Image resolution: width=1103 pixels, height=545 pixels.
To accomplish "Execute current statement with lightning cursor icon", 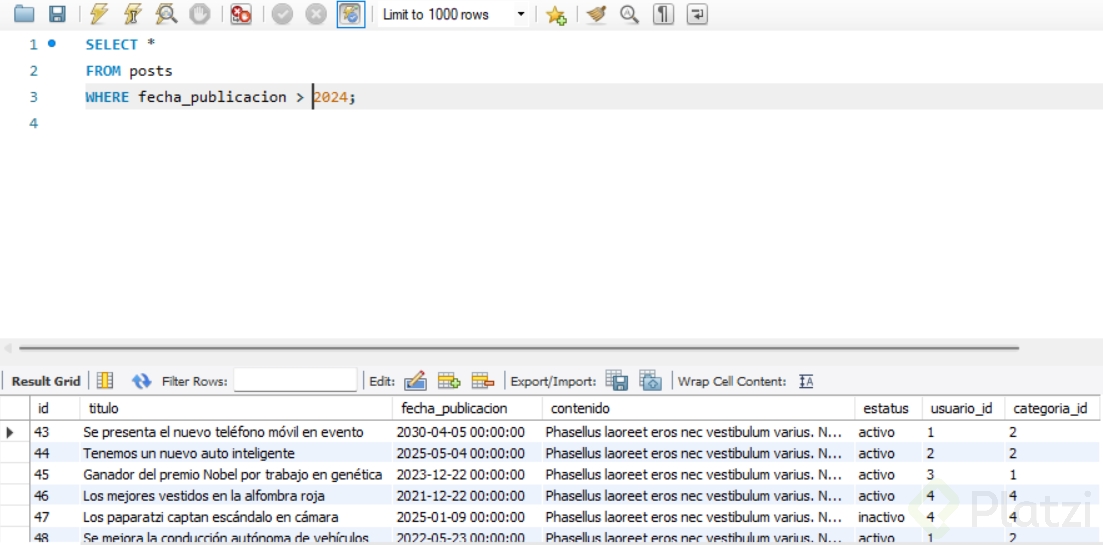I will pos(132,13).
